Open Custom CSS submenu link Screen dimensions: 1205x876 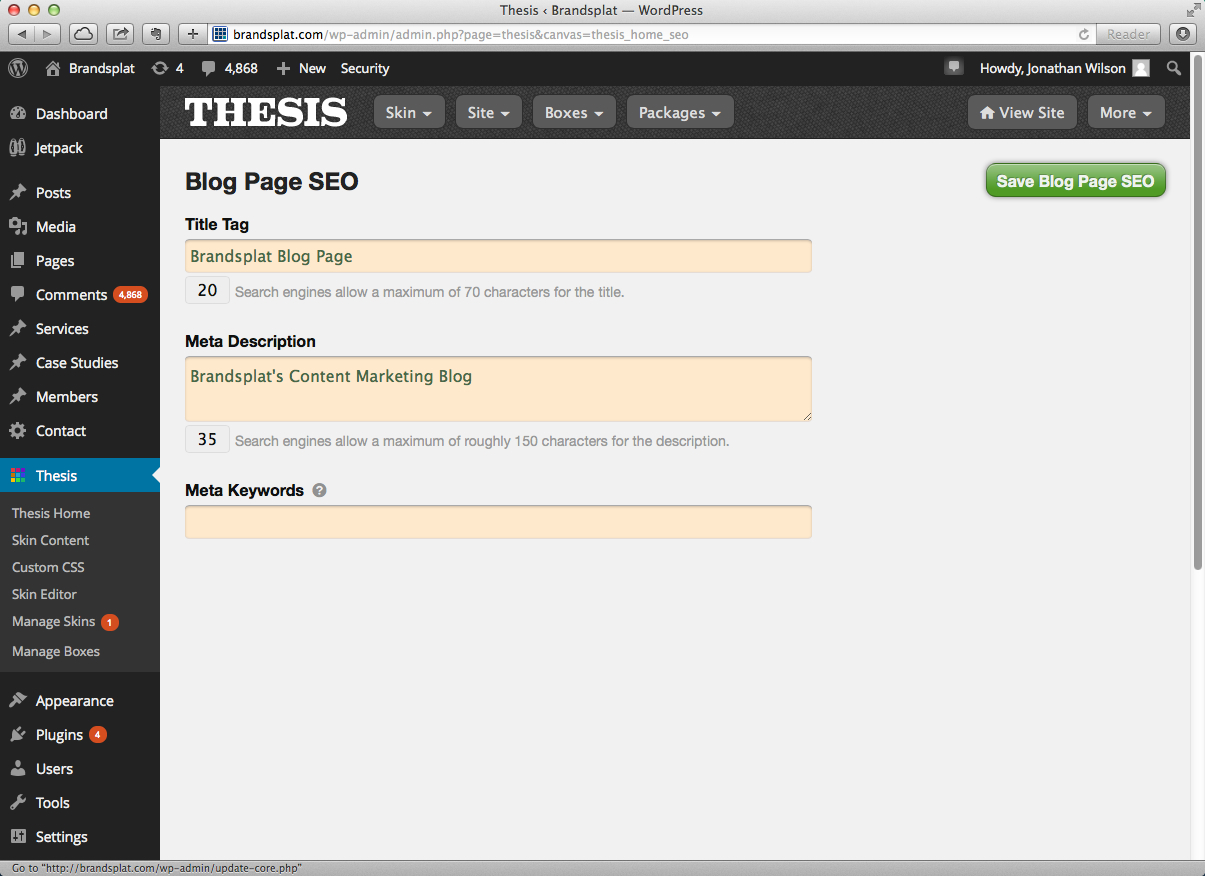point(48,567)
